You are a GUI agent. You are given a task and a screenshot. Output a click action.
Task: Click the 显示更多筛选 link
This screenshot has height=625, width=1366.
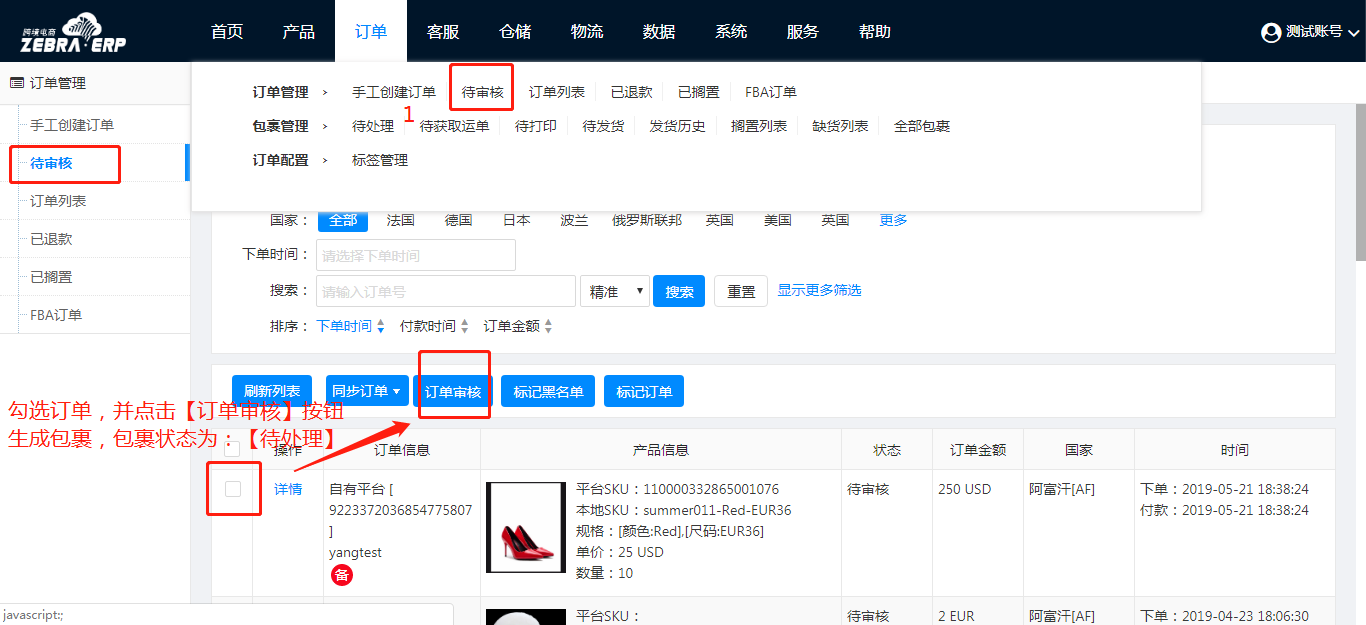pos(819,290)
